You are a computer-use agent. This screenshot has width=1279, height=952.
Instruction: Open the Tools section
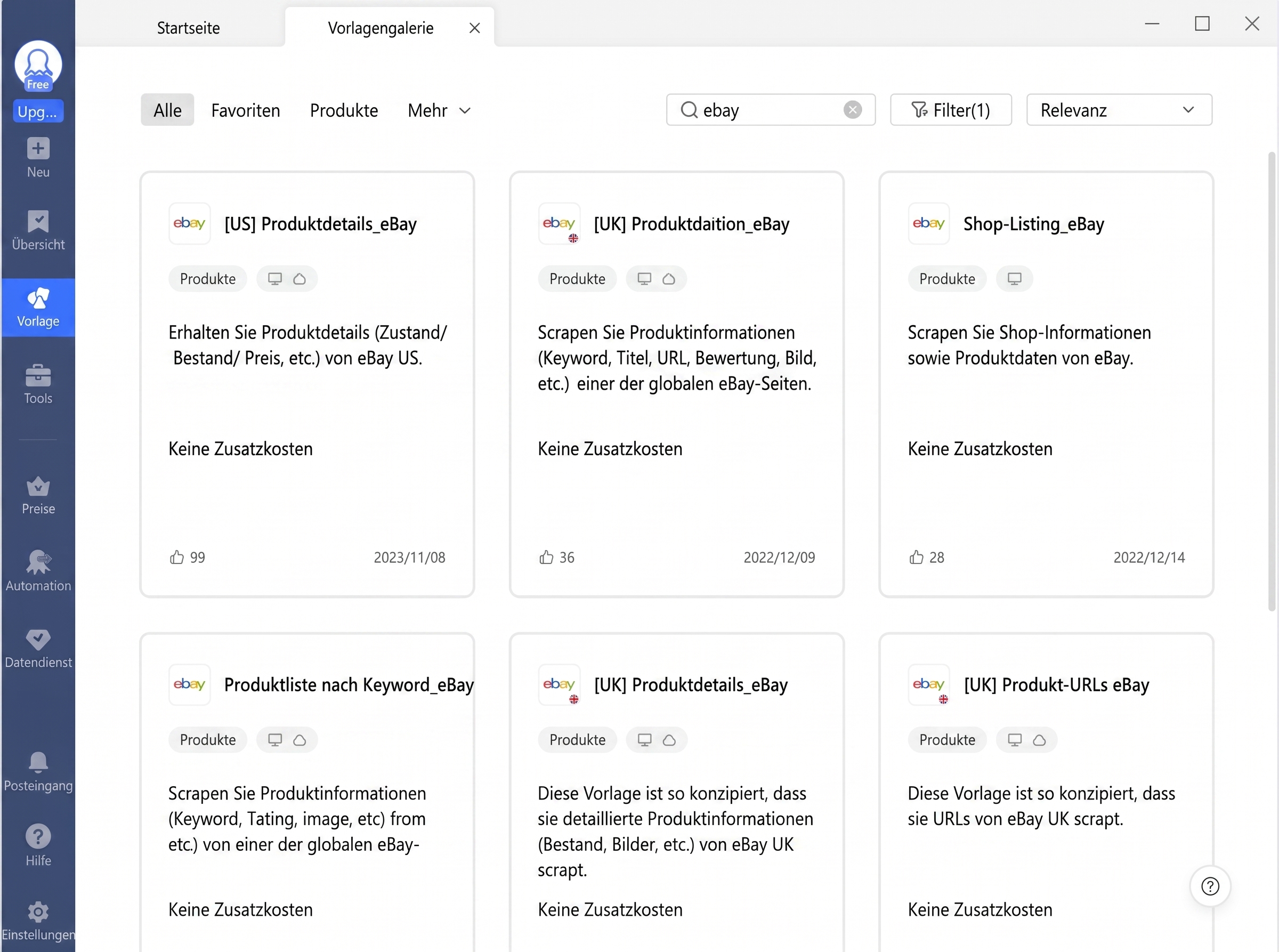coord(38,384)
